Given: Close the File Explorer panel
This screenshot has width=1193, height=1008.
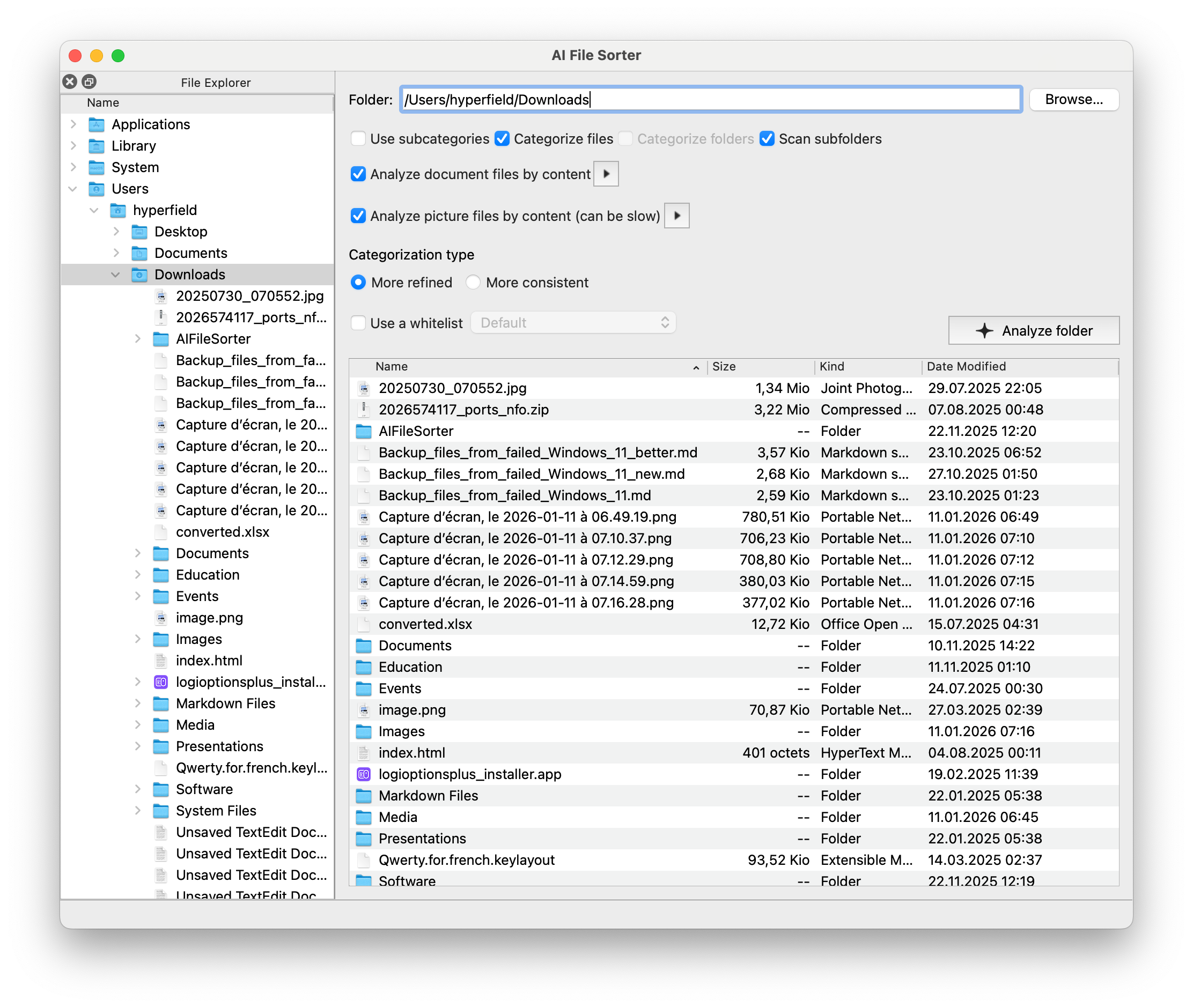Looking at the screenshot, I should (x=70, y=81).
